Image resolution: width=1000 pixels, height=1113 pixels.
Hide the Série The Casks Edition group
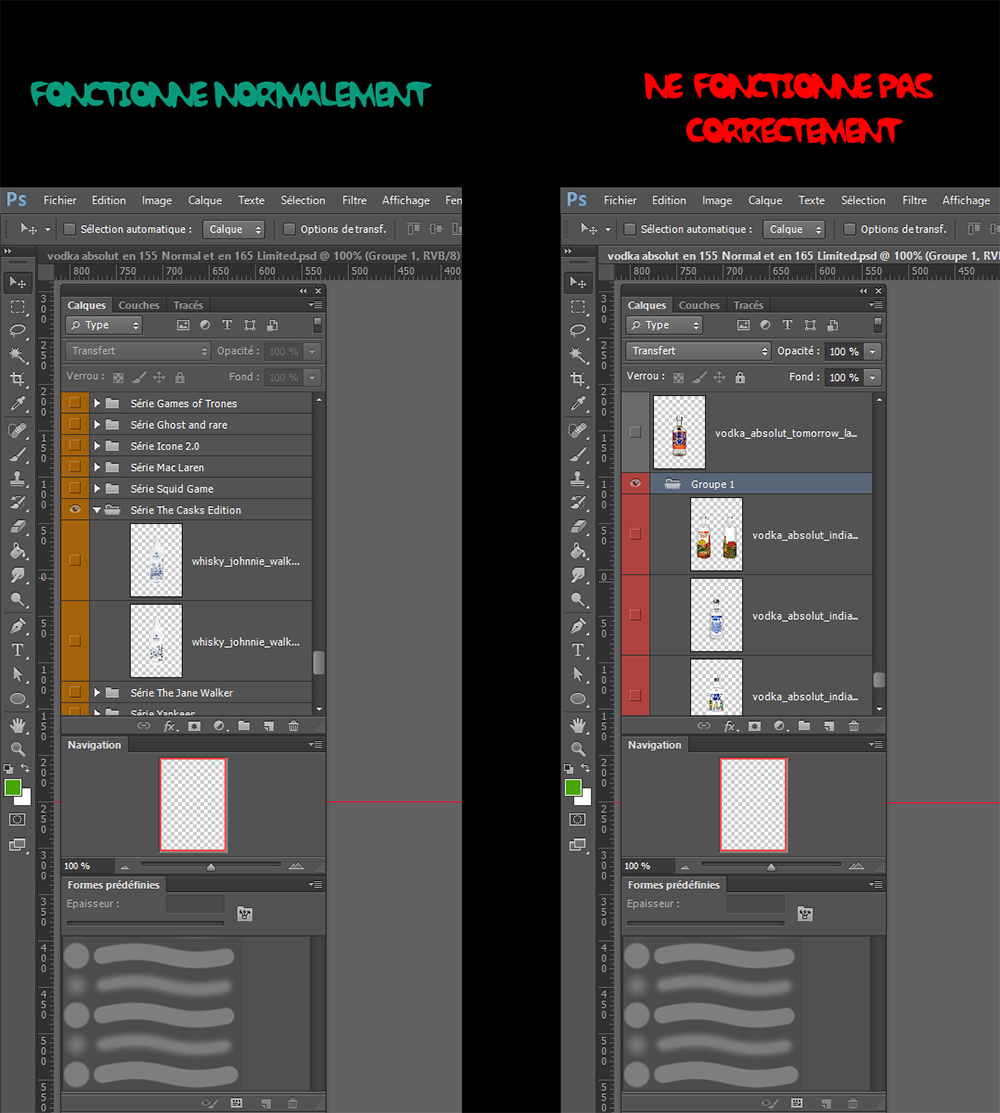tap(75, 510)
